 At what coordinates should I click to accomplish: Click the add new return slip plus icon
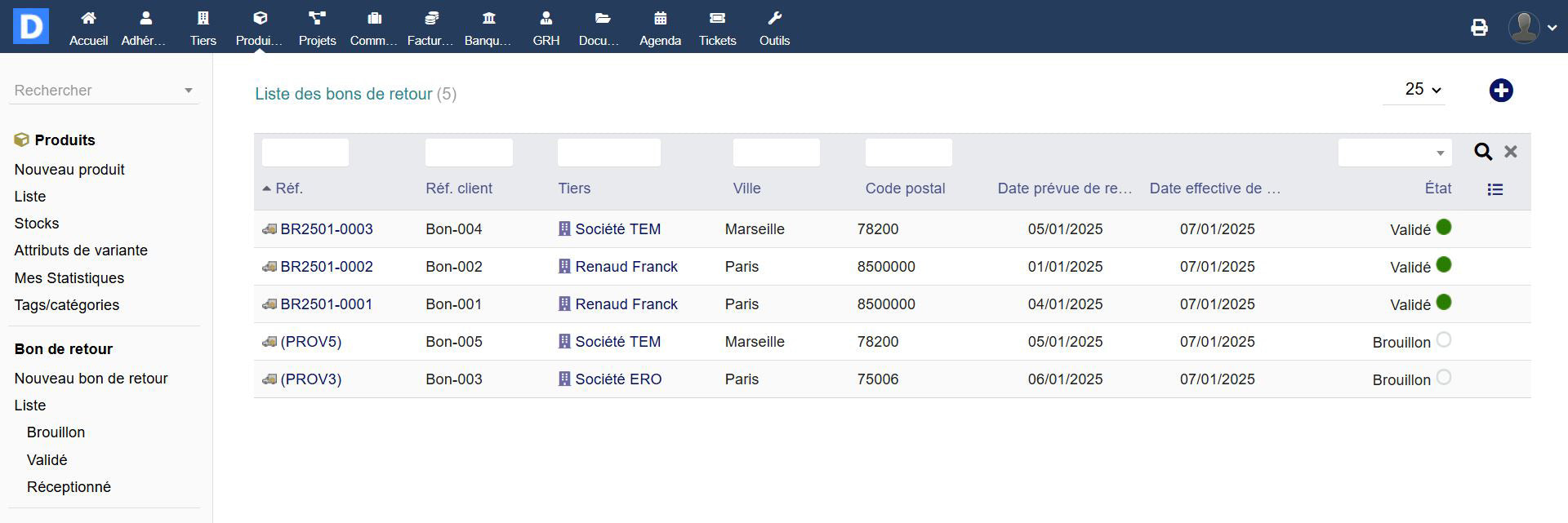tap(1500, 91)
